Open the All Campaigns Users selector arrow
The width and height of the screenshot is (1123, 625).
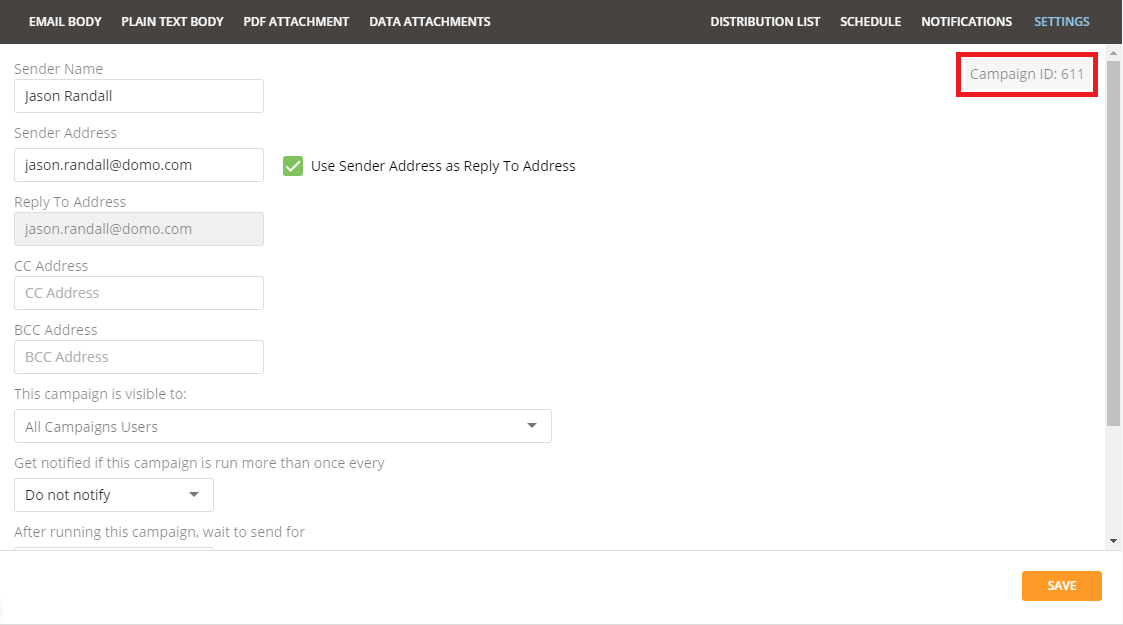[x=533, y=426]
